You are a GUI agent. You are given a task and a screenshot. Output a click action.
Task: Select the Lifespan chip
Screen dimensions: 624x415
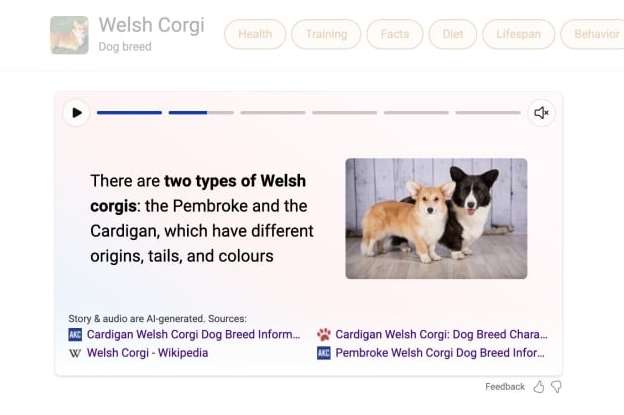pyautogui.click(x=519, y=34)
